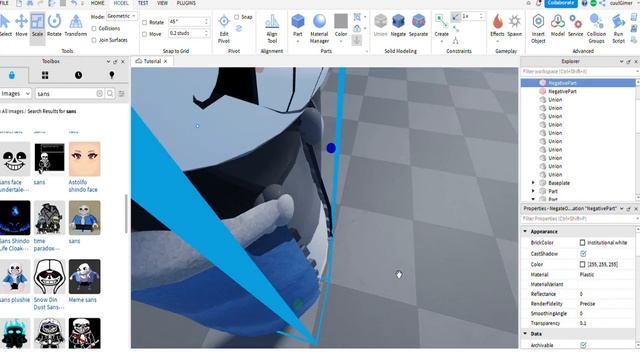This screenshot has width=640, height=360.
Task: Insert a Spawn location
Action: (x=514, y=25)
